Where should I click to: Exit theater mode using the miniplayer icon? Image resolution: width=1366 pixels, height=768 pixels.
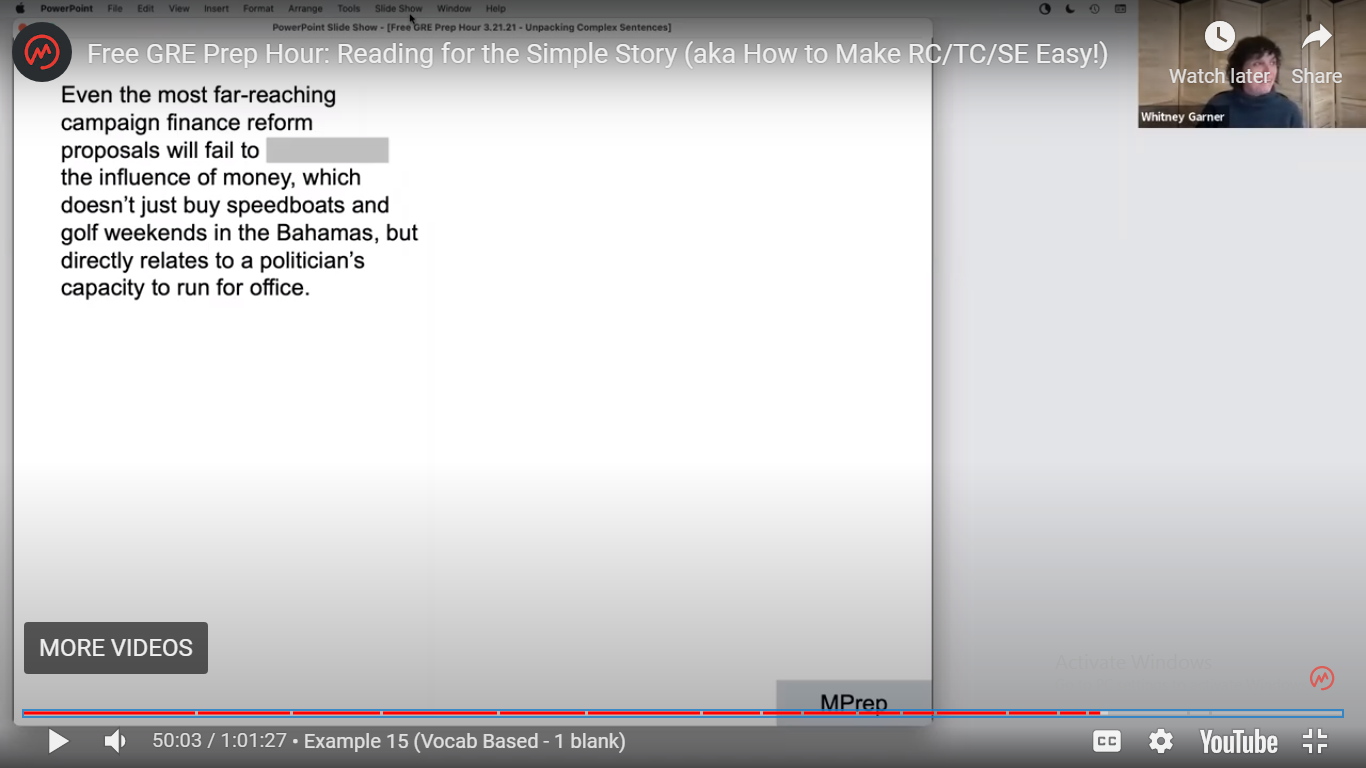tap(1314, 741)
